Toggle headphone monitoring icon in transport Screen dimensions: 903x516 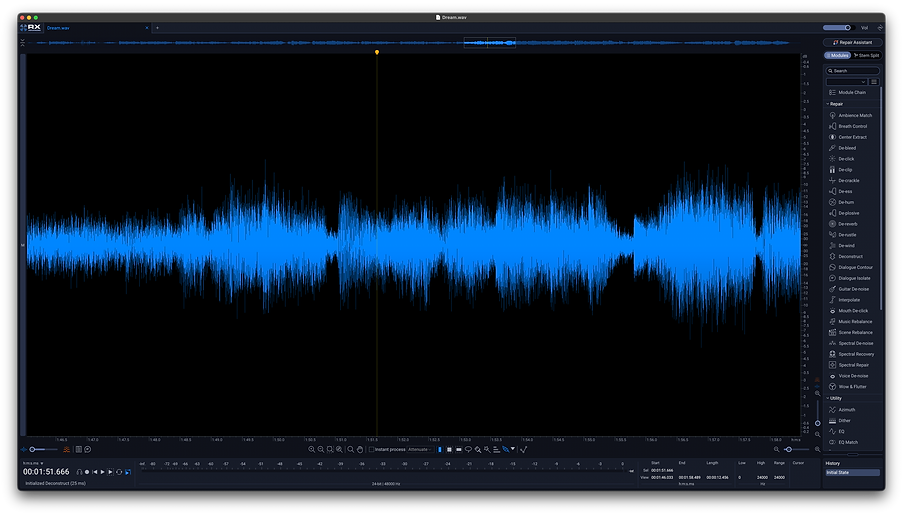pyautogui.click(x=79, y=472)
